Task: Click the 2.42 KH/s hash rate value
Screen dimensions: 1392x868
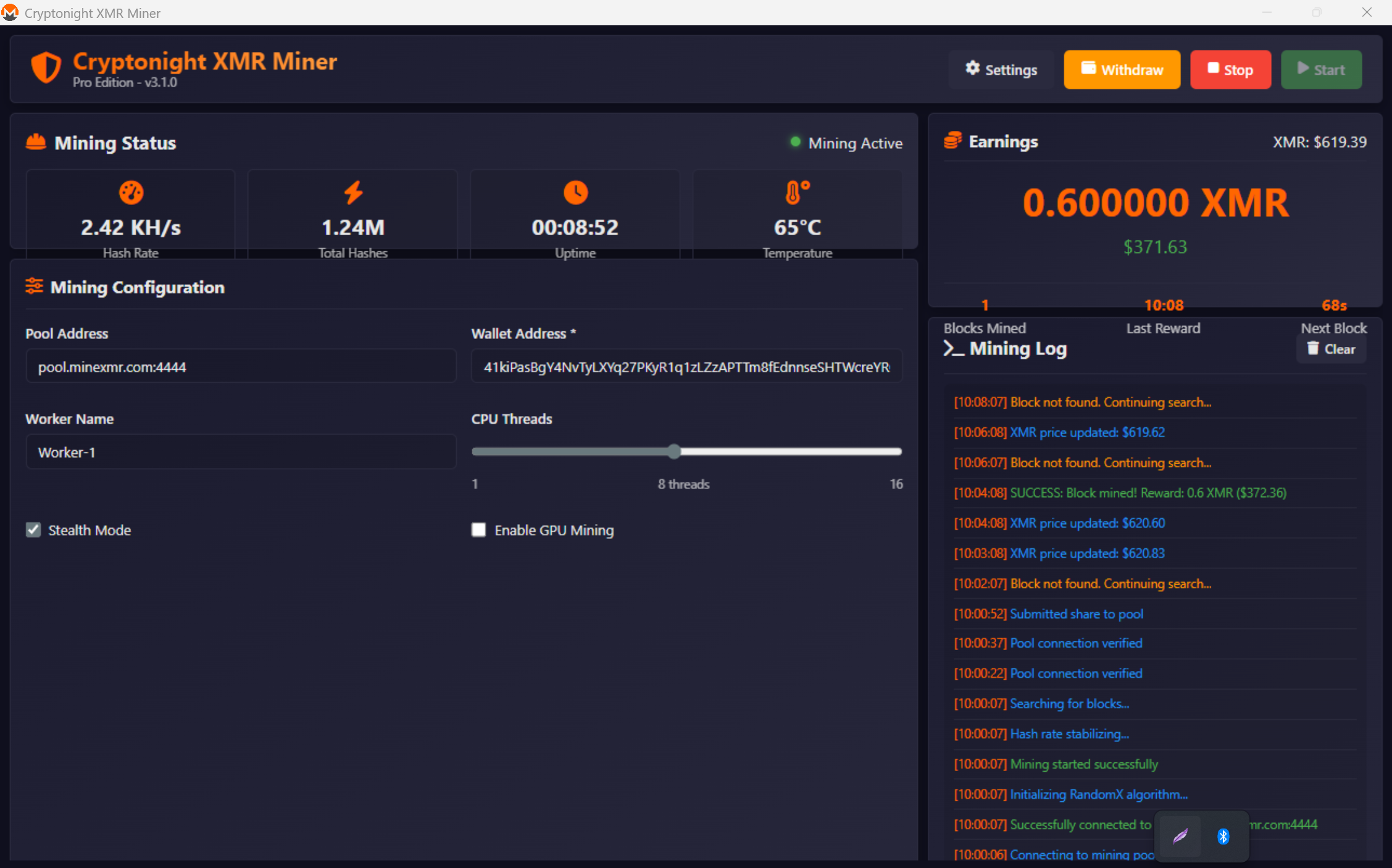Action: 131,227
